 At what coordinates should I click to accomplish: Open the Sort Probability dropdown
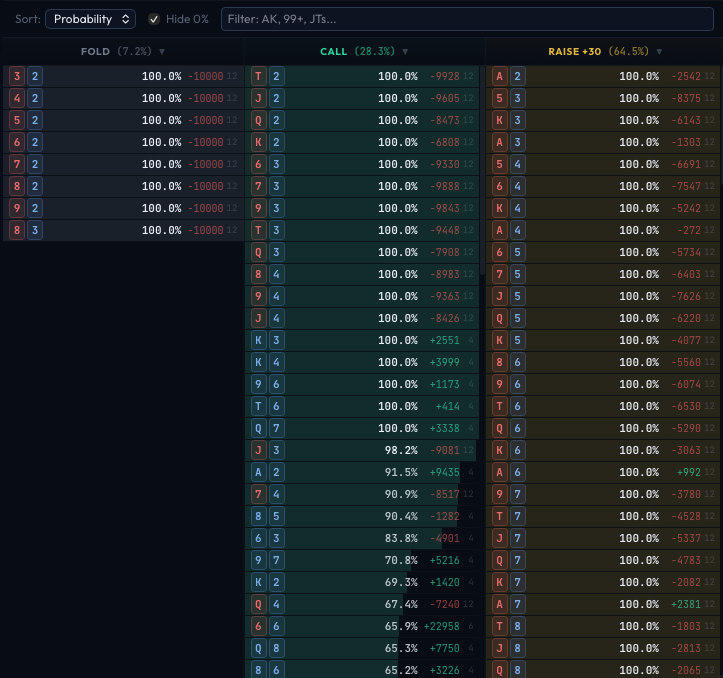coord(90,19)
